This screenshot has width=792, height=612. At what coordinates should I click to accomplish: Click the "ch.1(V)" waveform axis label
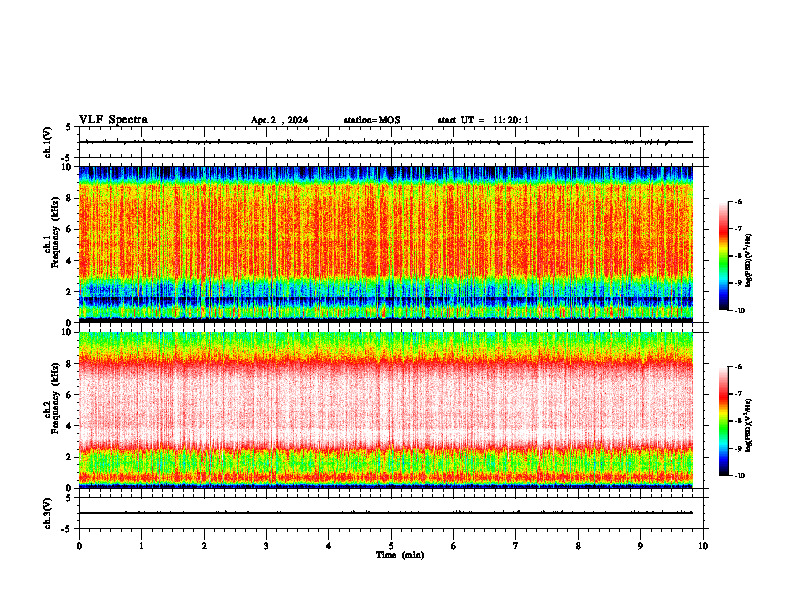coord(48,142)
